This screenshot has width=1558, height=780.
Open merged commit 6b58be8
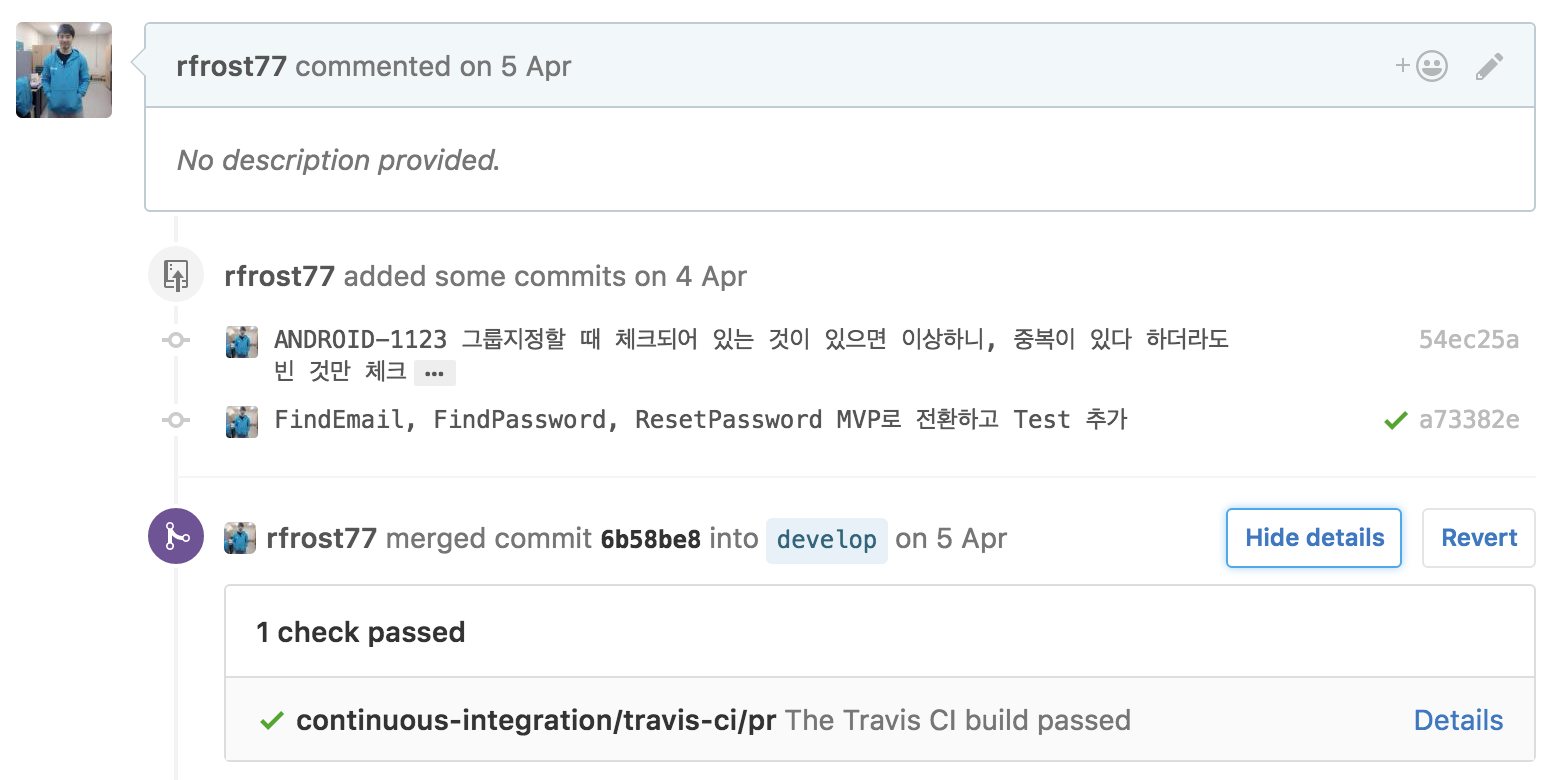[650, 539]
